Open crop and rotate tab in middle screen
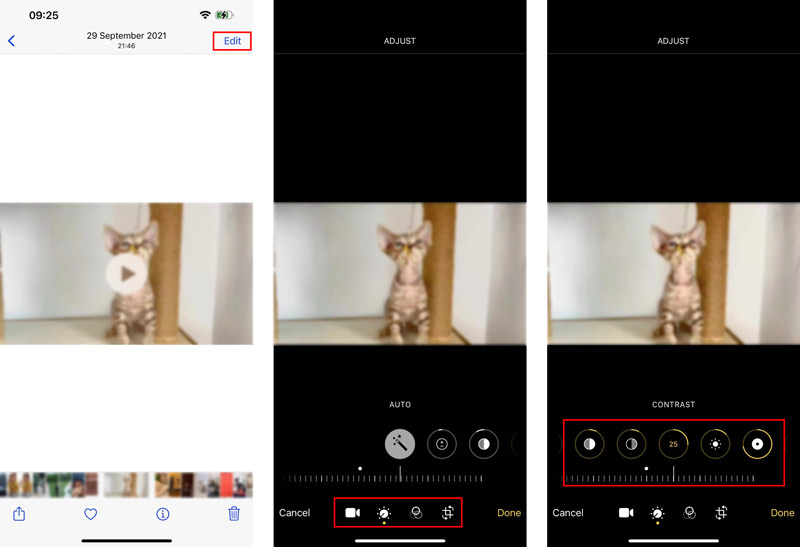 [447, 512]
